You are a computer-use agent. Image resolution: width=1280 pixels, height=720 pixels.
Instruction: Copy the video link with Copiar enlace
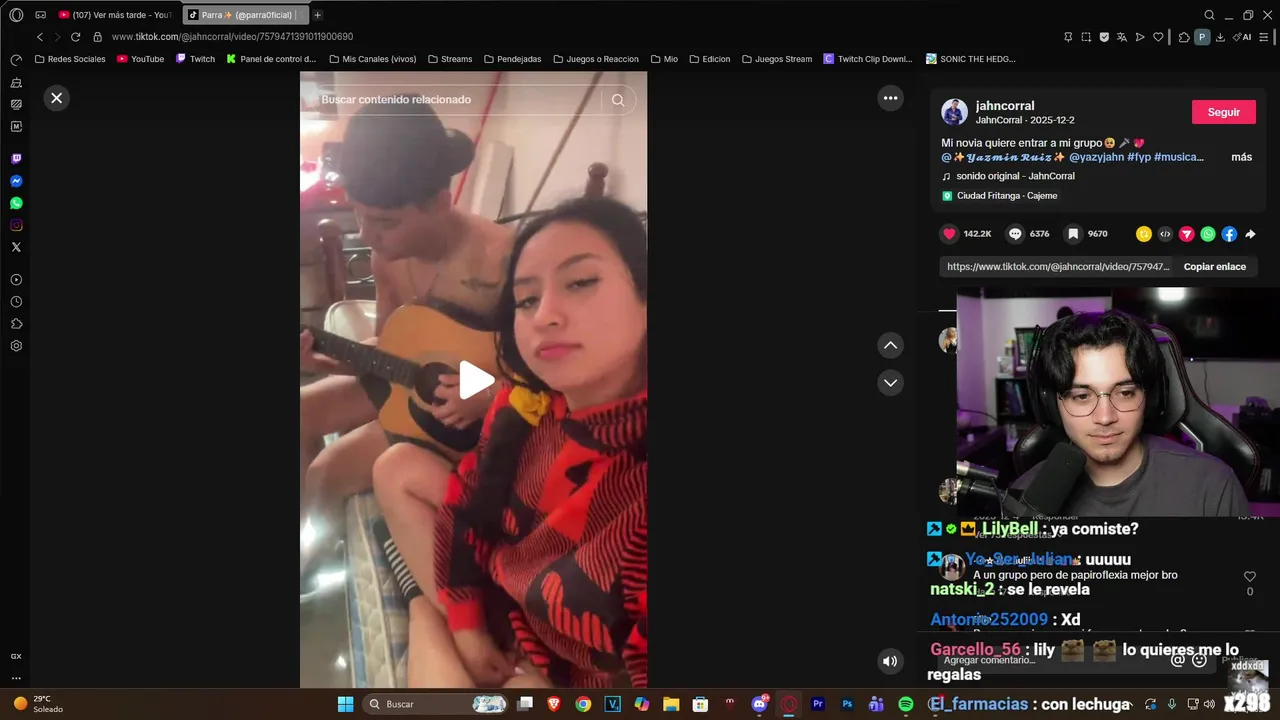1214,267
